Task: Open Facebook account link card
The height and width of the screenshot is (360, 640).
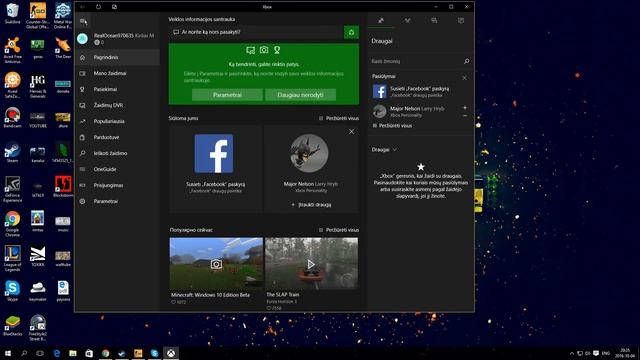Action: click(x=216, y=169)
